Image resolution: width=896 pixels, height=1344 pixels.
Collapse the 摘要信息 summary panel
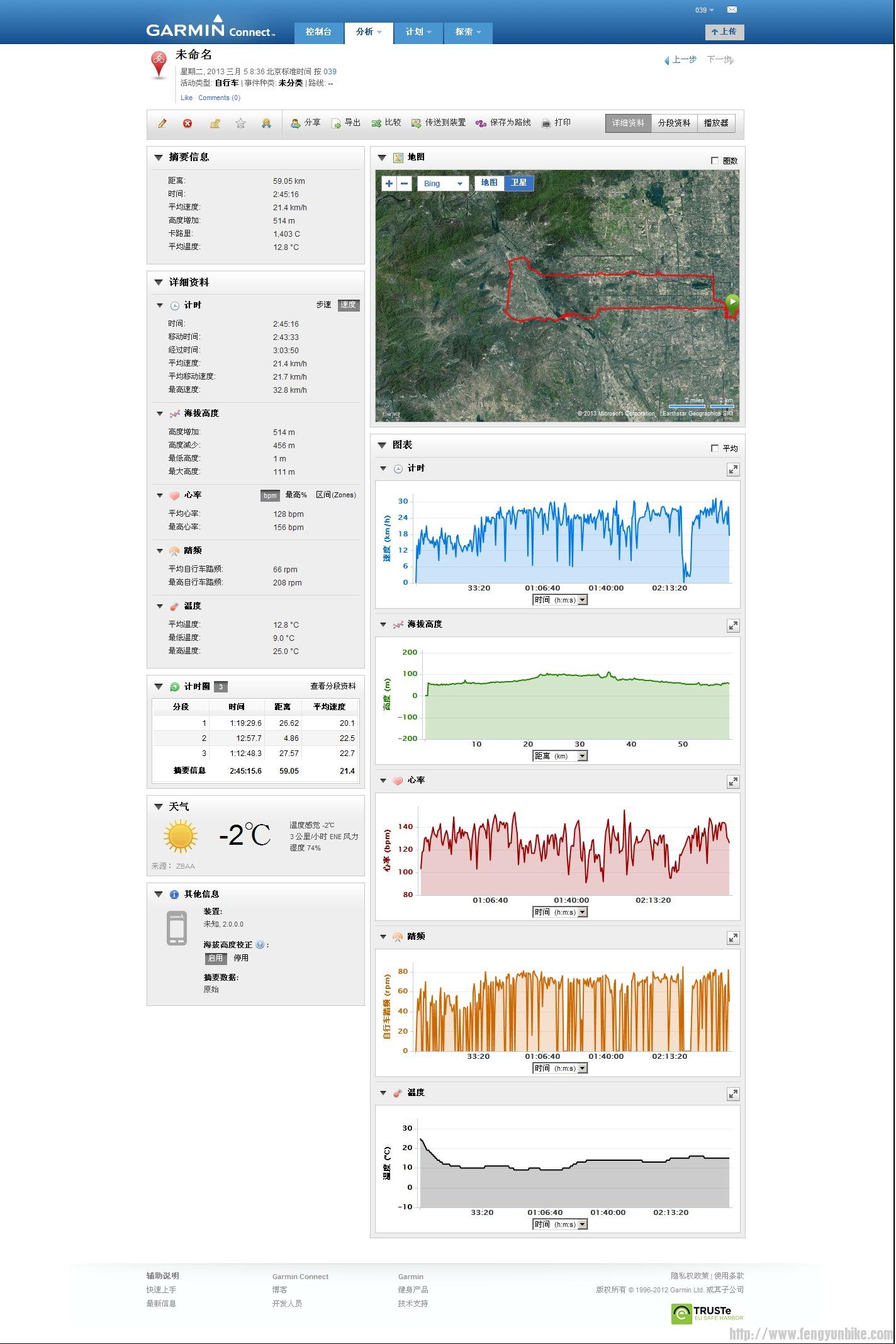(159, 157)
